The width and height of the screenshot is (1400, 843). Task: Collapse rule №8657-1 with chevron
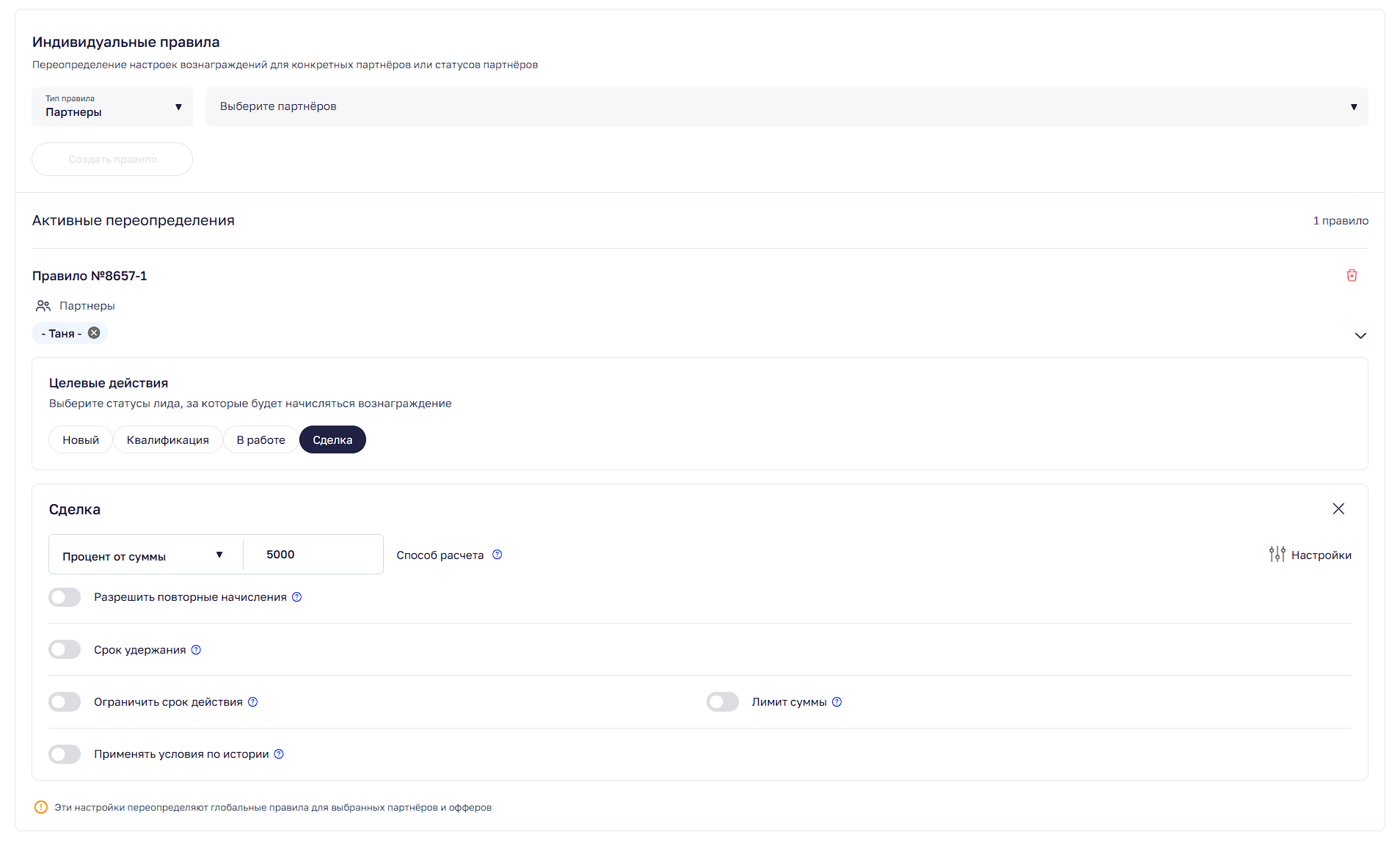coord(1360,335)
